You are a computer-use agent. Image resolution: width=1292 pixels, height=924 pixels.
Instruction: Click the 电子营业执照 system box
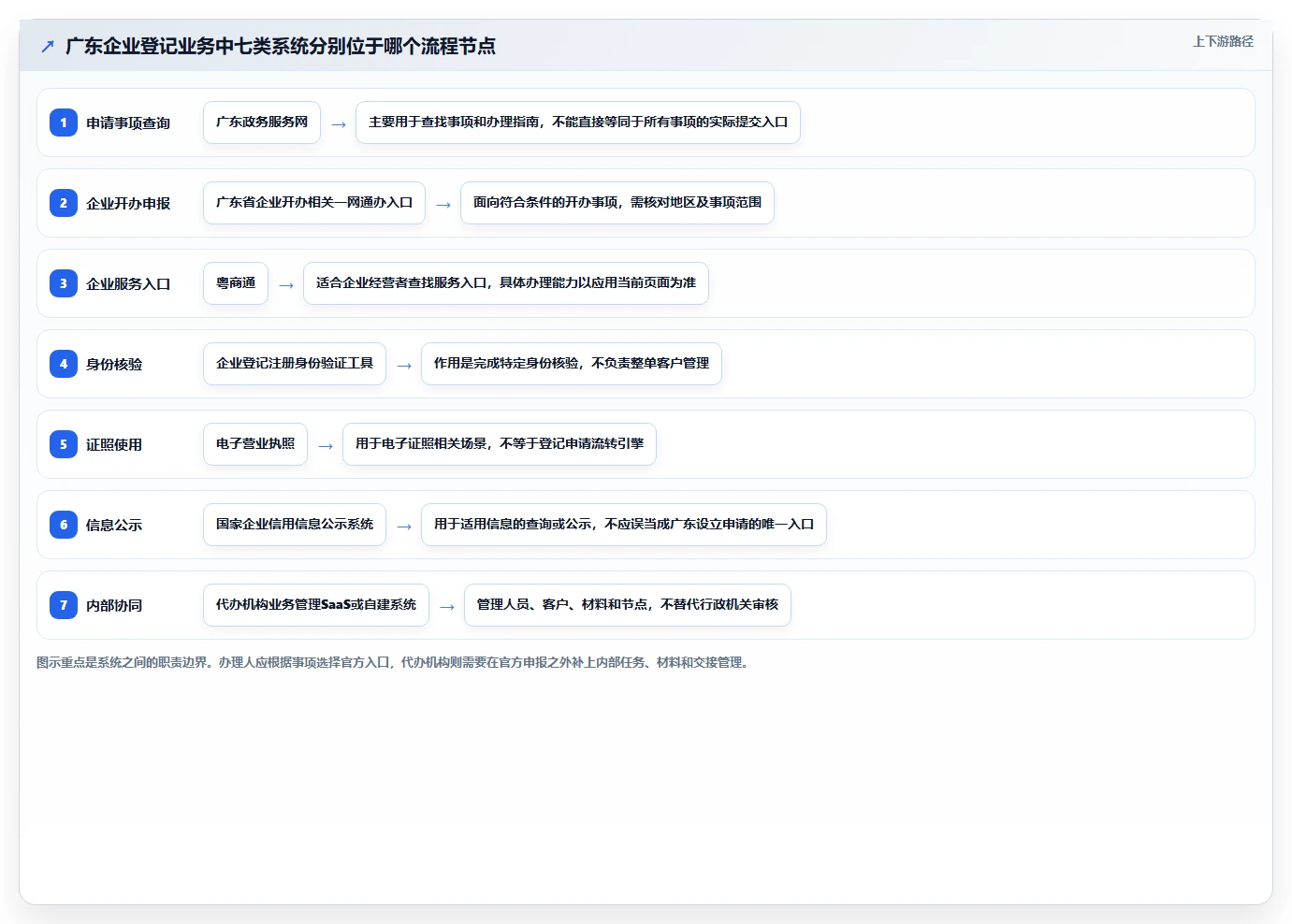tap(255, 444)
